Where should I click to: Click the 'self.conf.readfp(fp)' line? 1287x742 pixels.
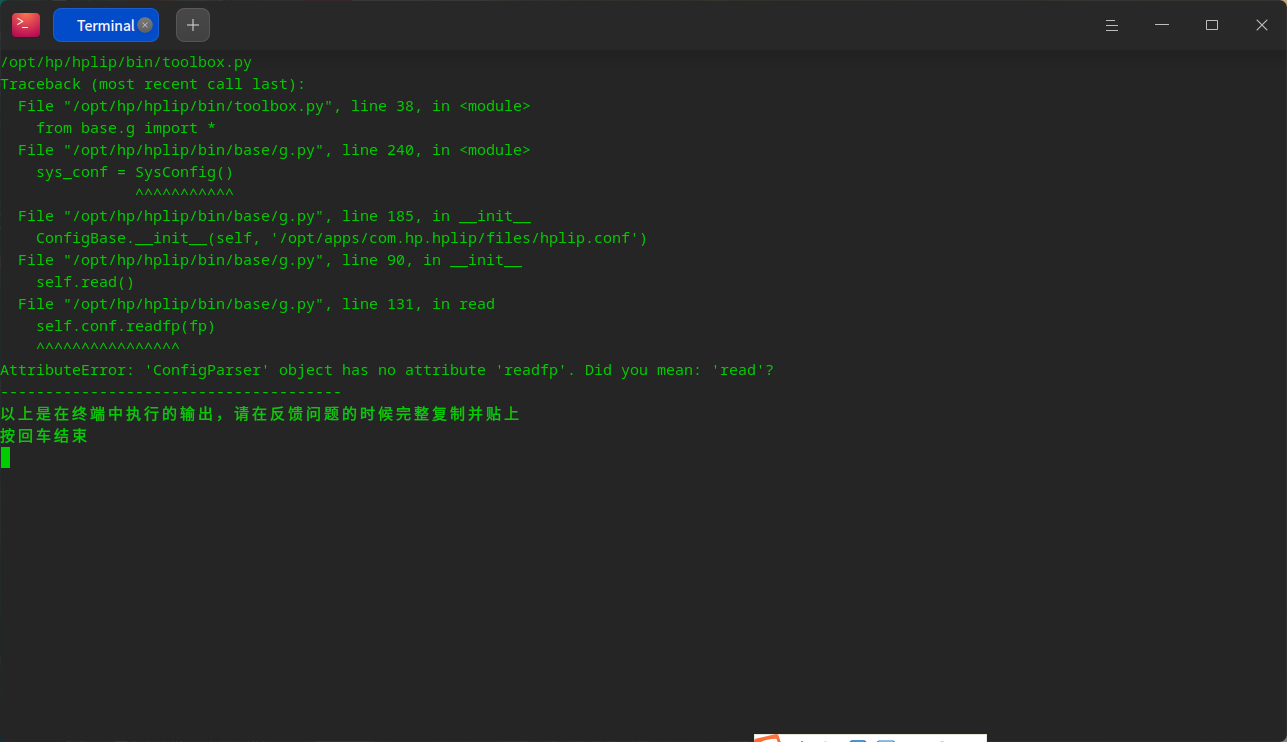126,326
